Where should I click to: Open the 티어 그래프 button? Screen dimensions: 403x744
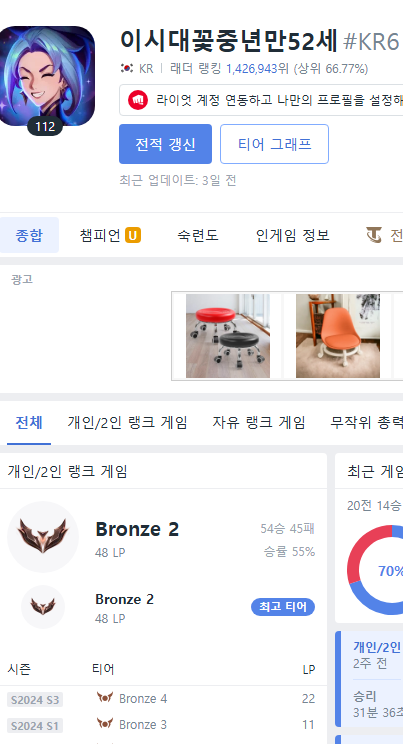pyautogui.click(x=274, y=144)
